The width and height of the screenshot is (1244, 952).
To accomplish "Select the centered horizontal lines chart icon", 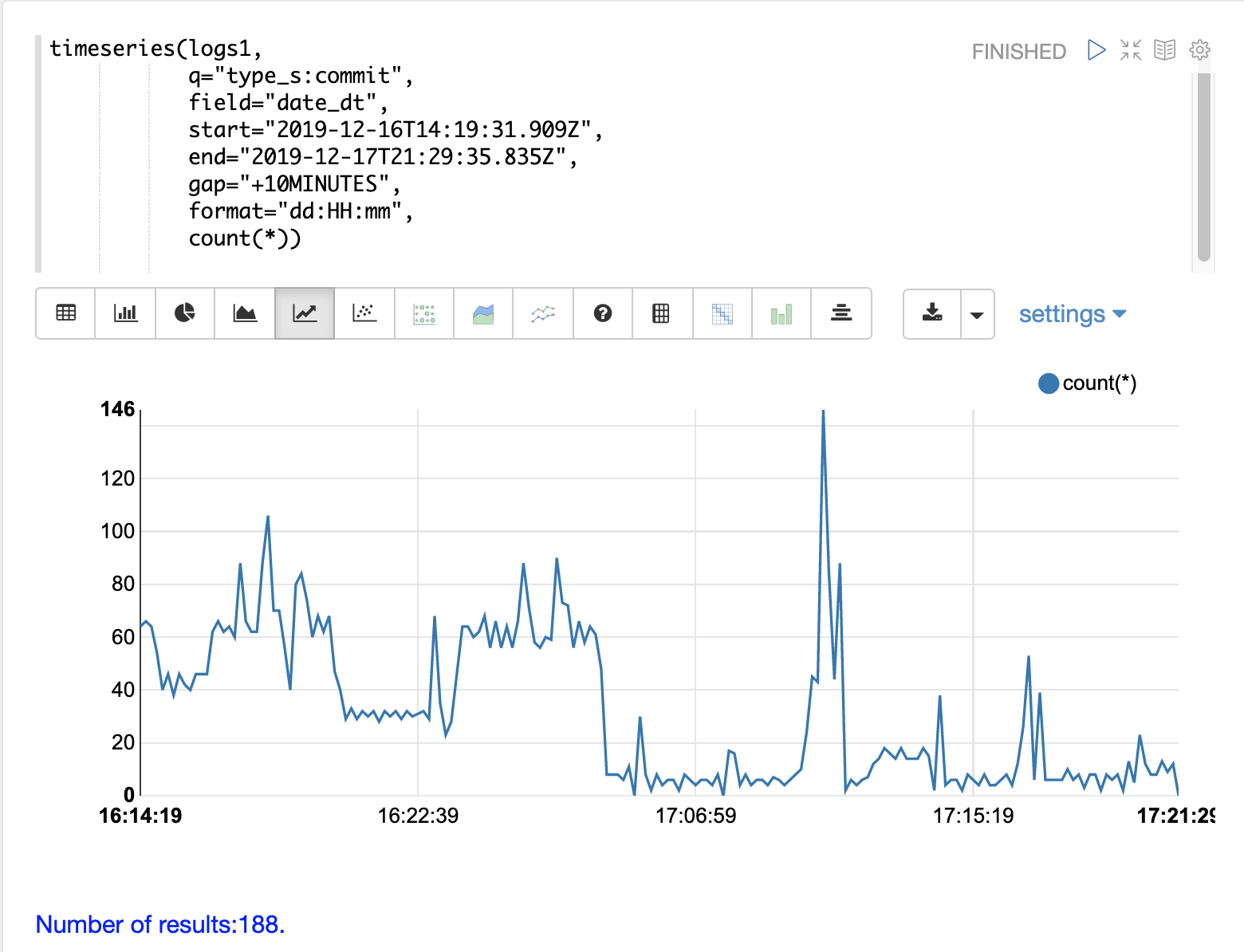I will 841,313.
